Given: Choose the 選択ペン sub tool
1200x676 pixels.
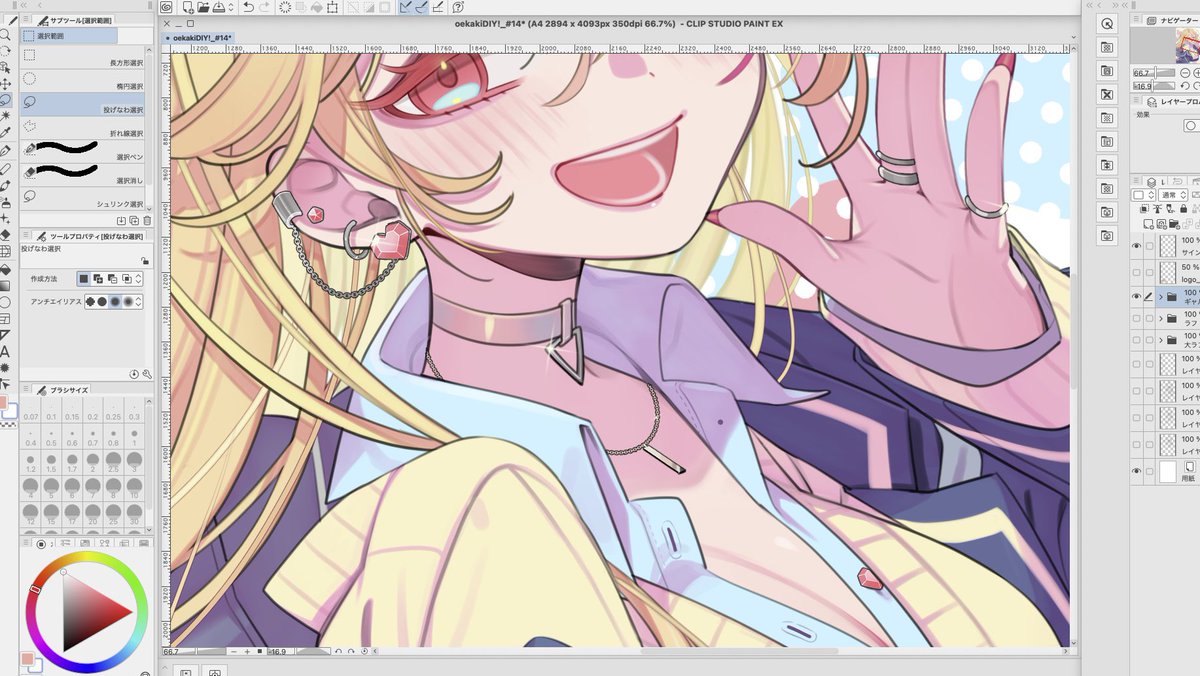Looking at the screenshot, I should click(x=84, y=150).
